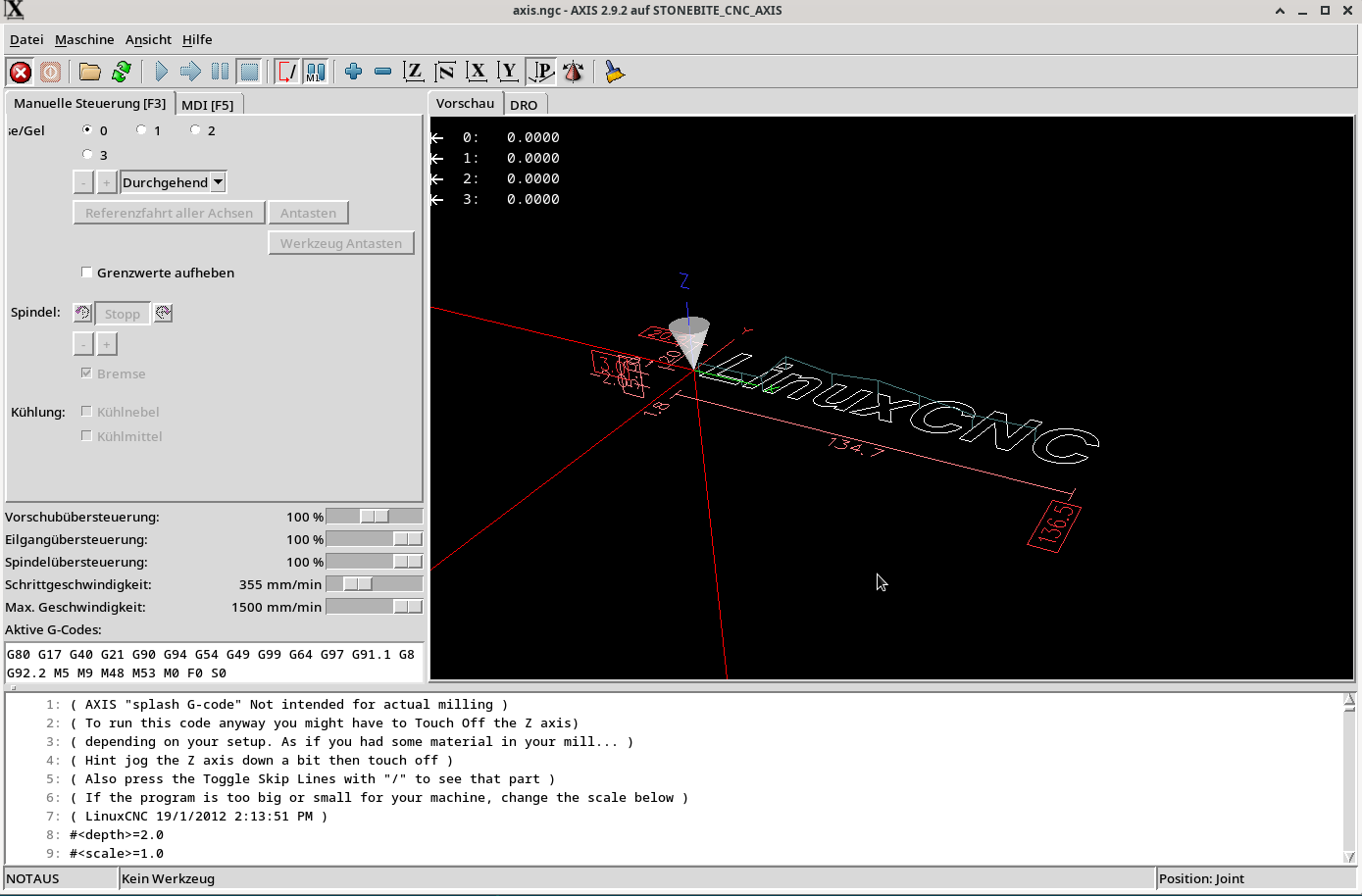This screenshot has width=1362, height=896.
Task: Start spindle counterclockwise icon
Action: click(82, 313)
